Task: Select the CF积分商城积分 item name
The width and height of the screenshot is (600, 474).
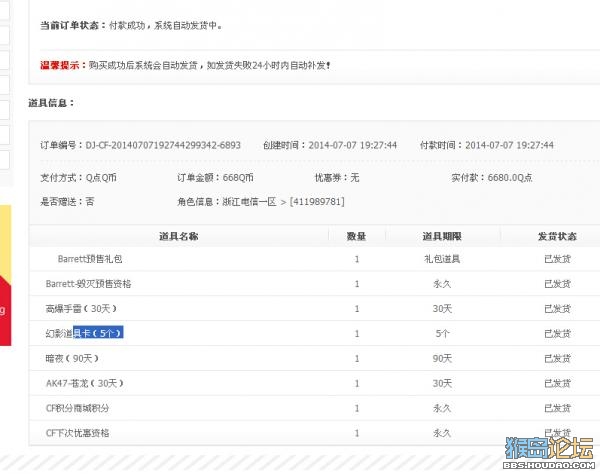Action: (x=77, y=408)
